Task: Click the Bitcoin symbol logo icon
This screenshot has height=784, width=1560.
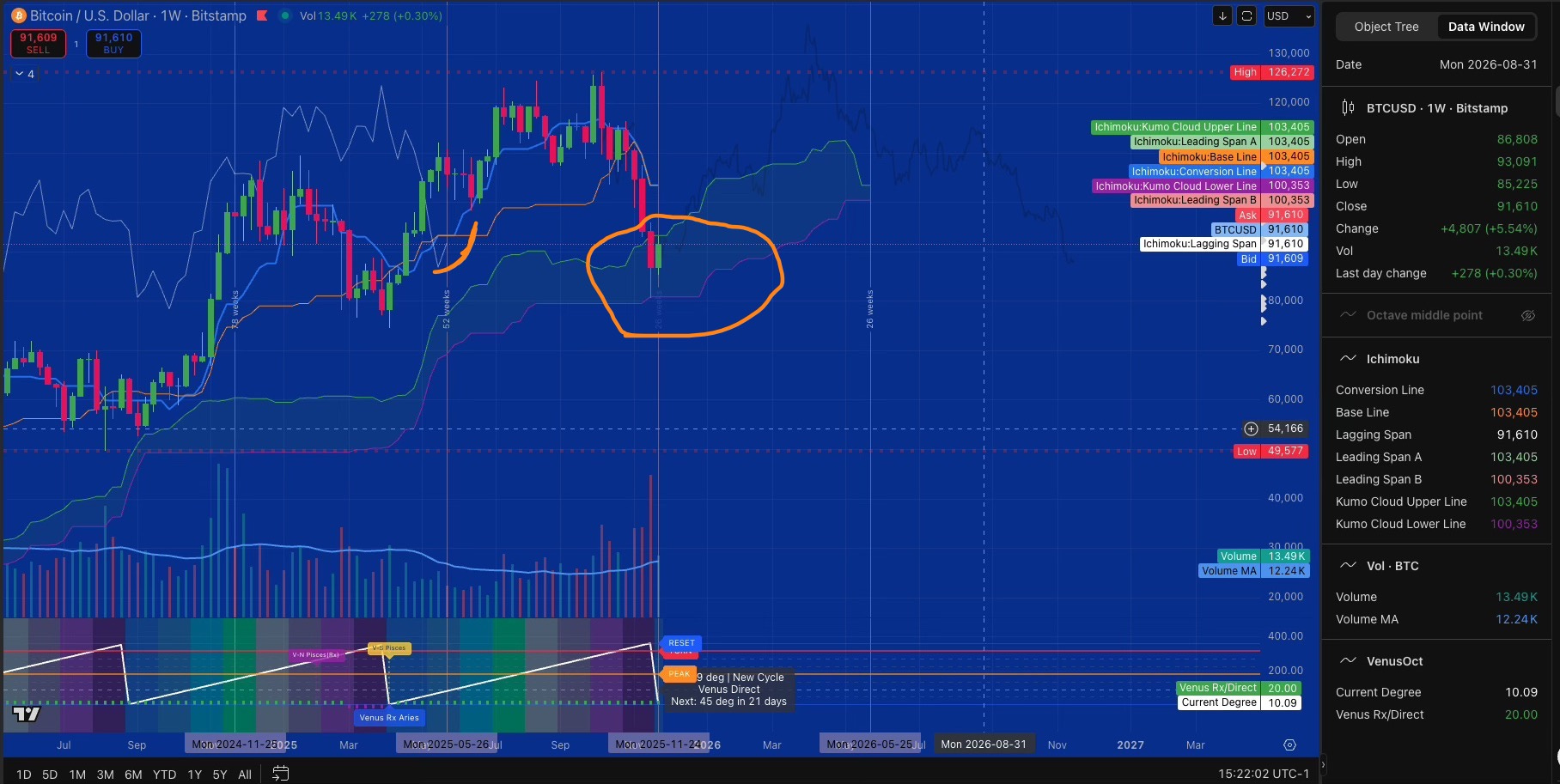Action: coord(18,15)
